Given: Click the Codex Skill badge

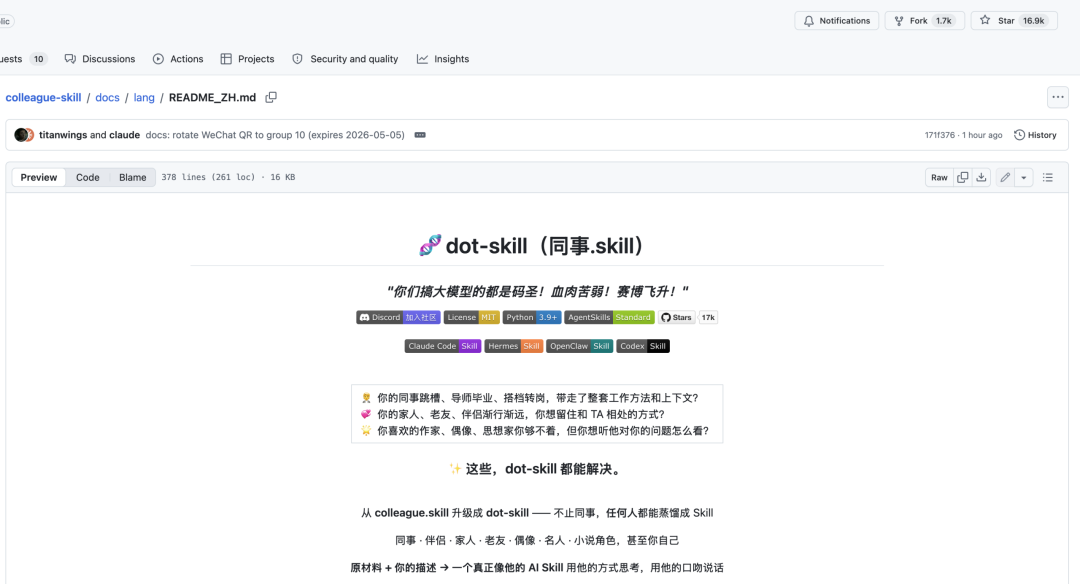Looking at the screenshot, I should click(643, 346).
